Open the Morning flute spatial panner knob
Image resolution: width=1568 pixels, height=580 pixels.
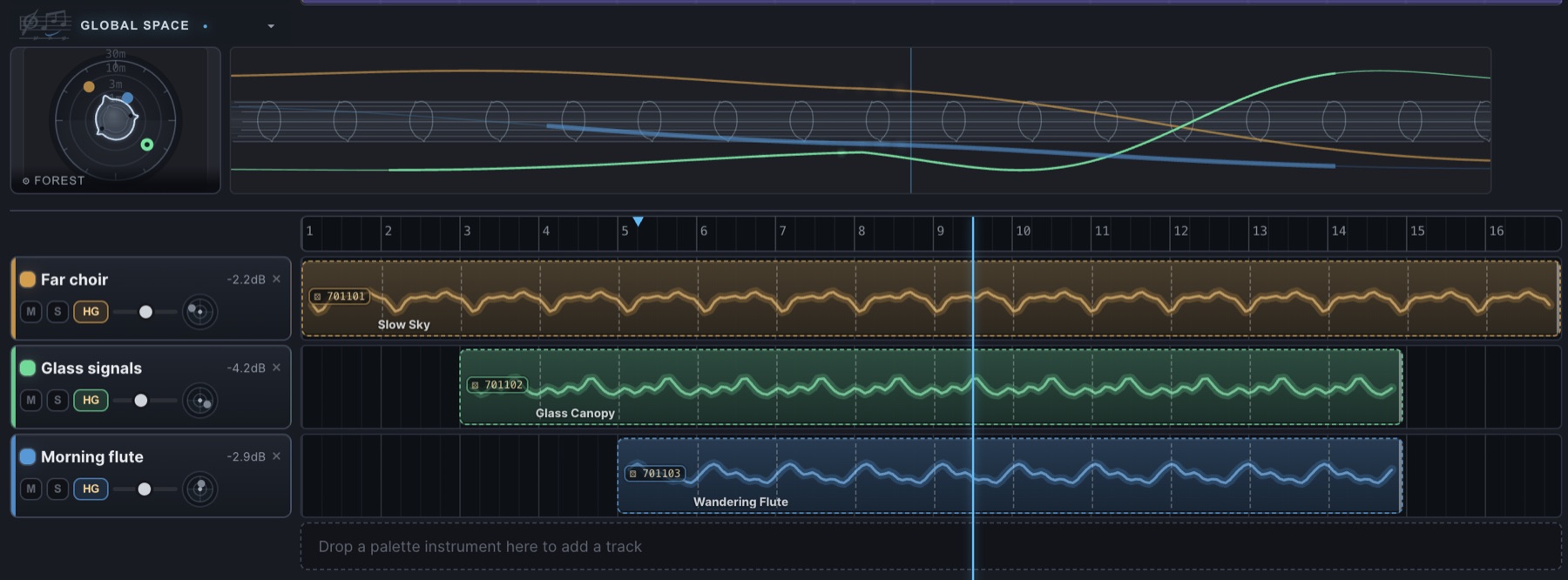point(199,489)
